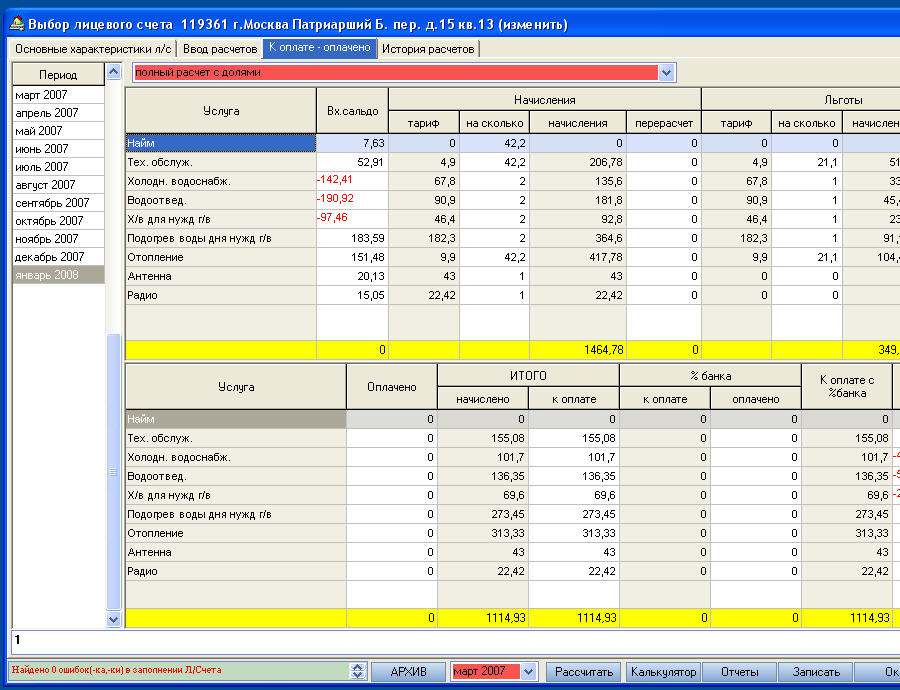
Task: Select period 'декабрь 2007'
Action: 58,257
